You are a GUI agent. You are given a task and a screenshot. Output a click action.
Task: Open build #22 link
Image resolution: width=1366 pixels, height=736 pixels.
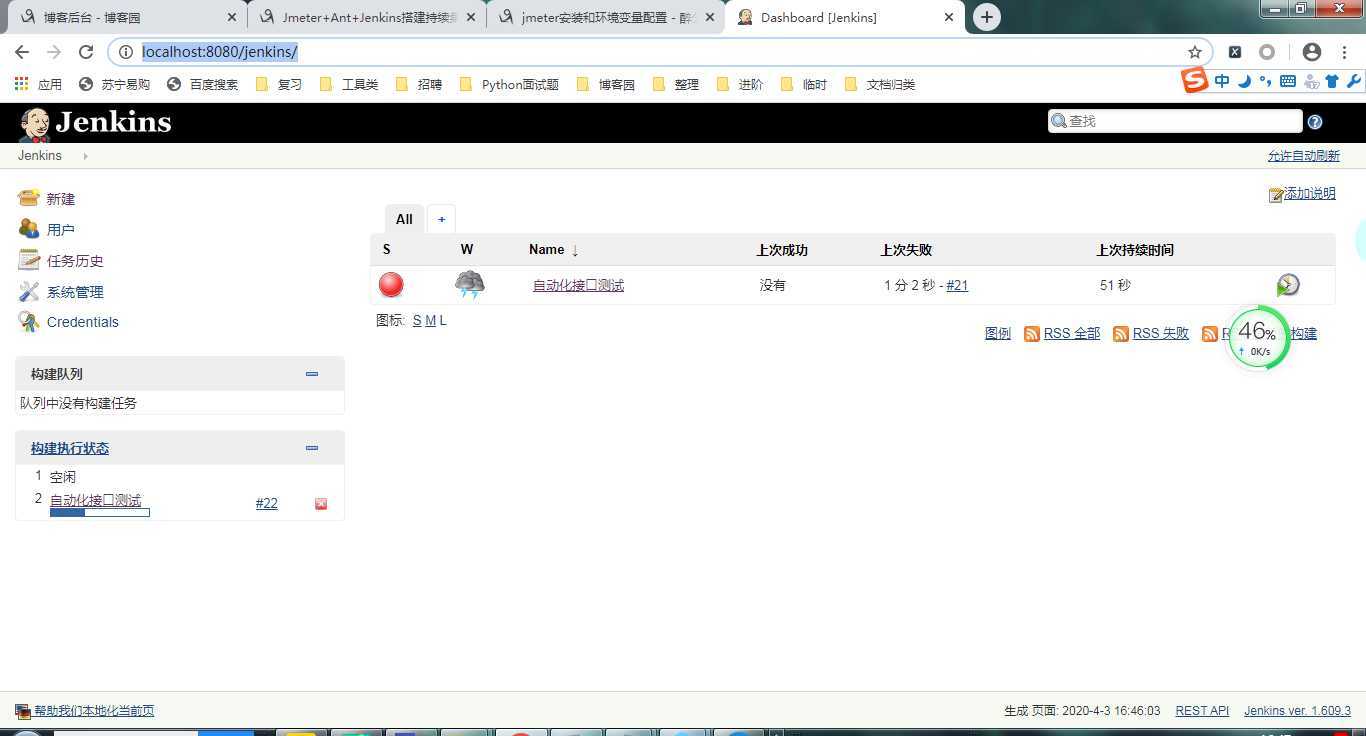(267, 503)
